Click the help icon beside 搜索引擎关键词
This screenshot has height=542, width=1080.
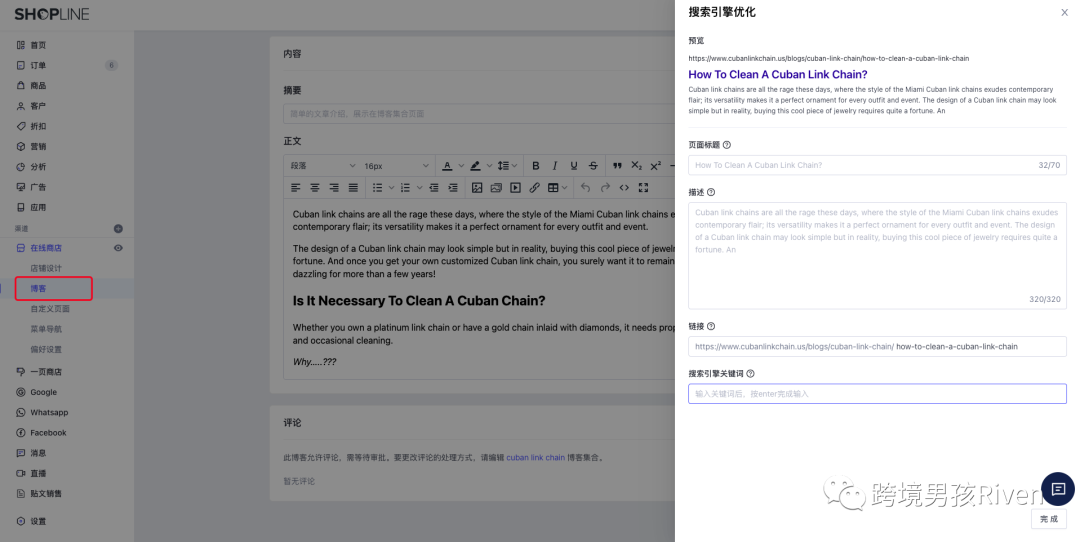(x=750, y=373)
